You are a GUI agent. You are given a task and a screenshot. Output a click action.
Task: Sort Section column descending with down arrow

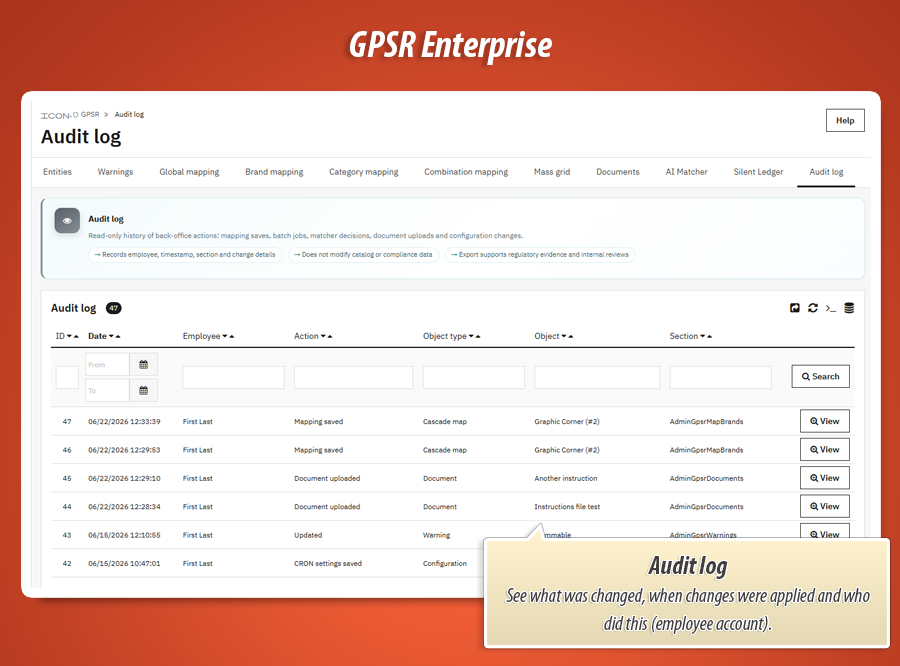tap(703, 336)
